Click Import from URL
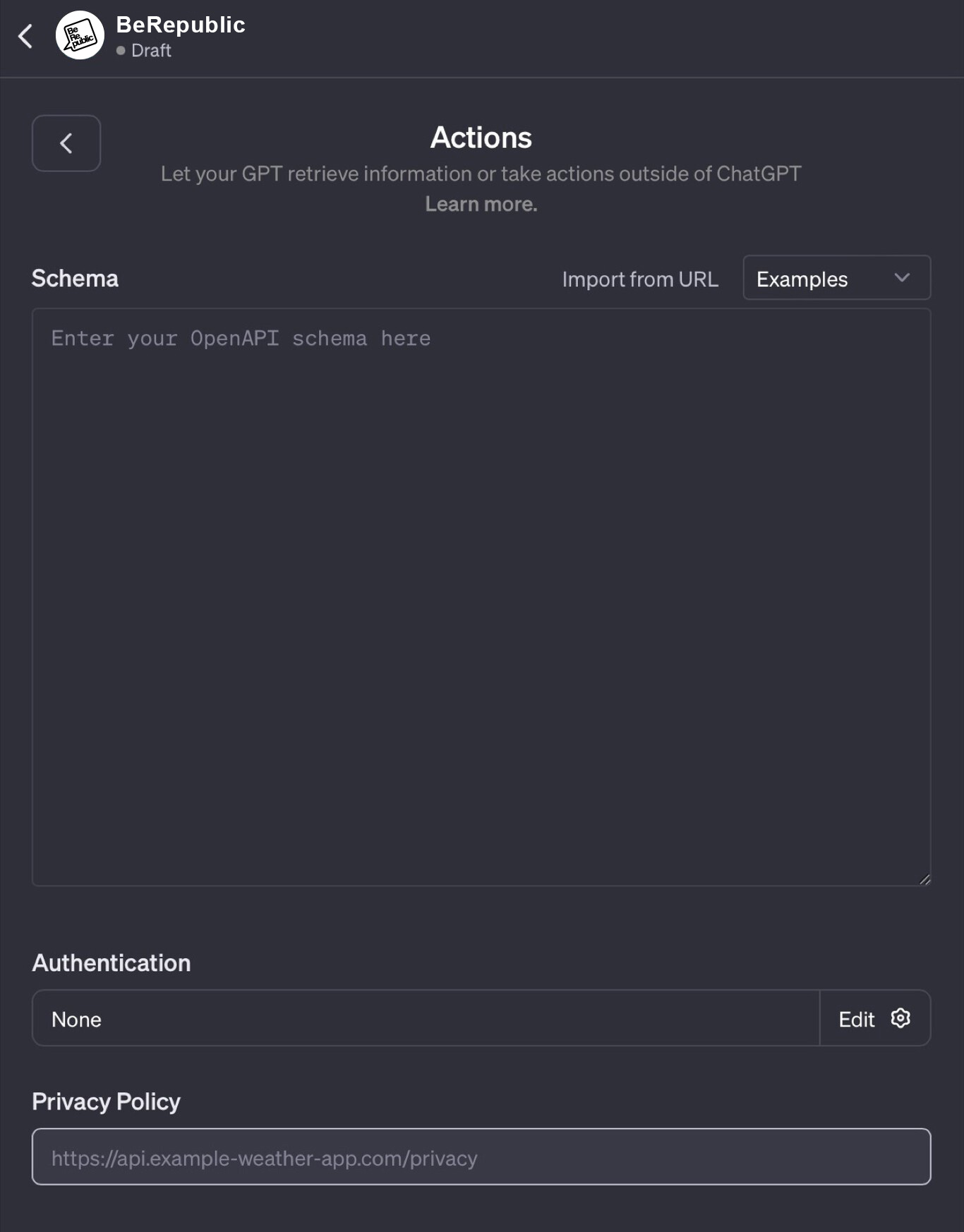This screenshot has height=1232, width=964. (x=640, y=279)
